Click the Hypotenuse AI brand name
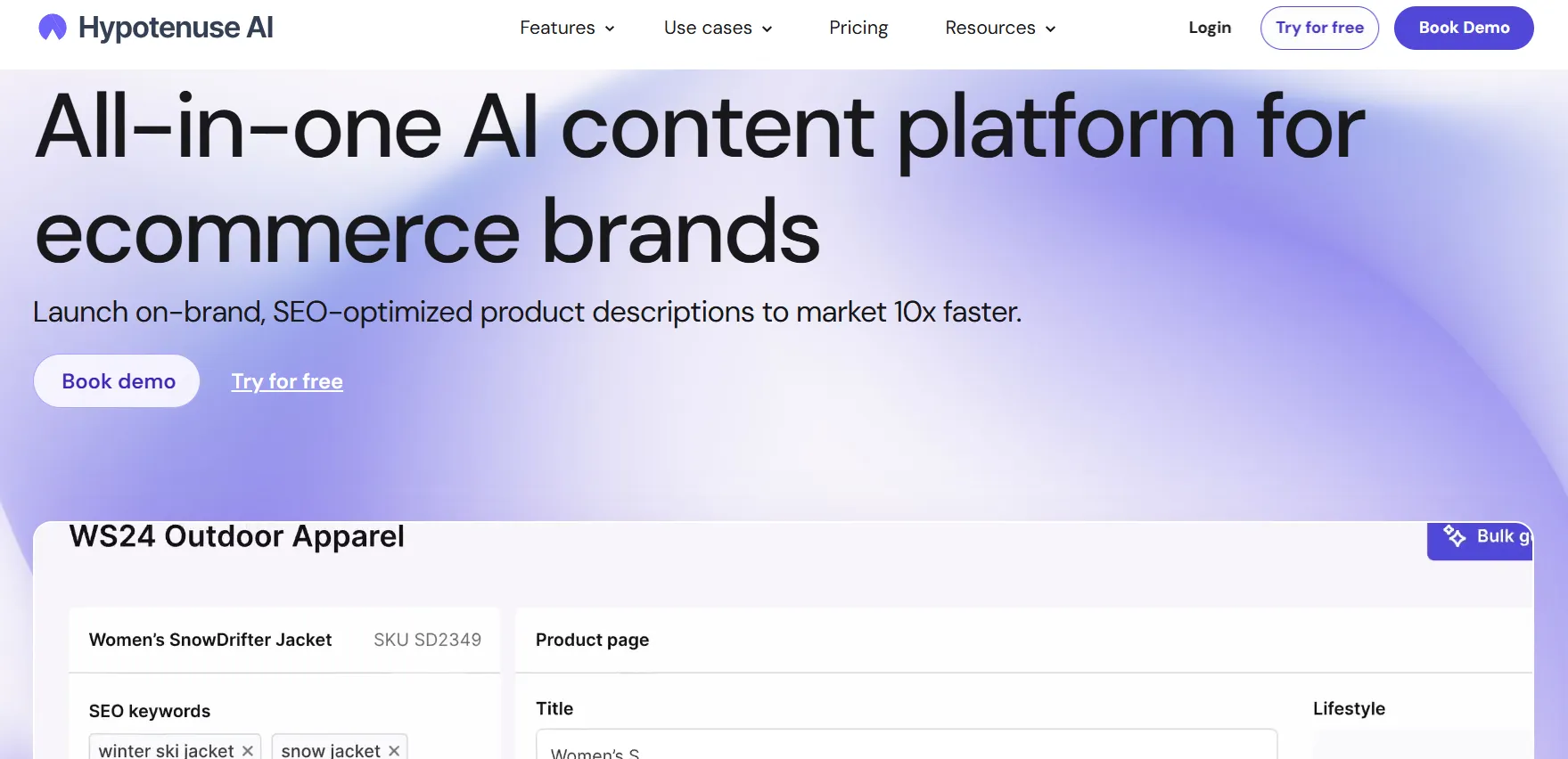This screenshot has height=759, width=1568. pyautogui.click(x=176, y=28)
